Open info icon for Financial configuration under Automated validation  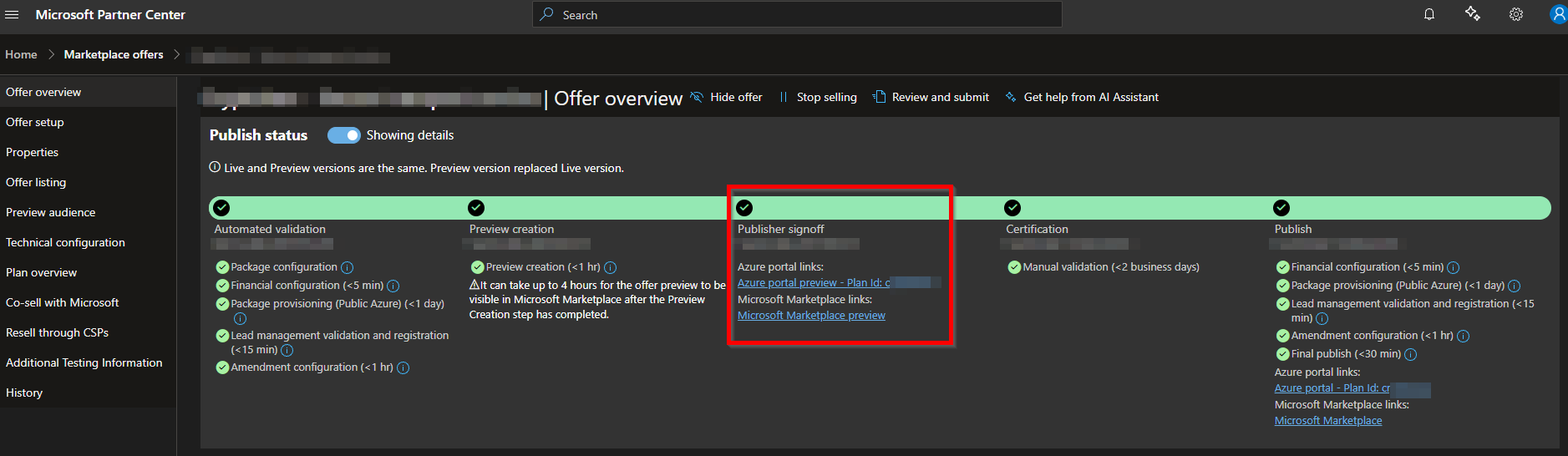pos(393,286)
